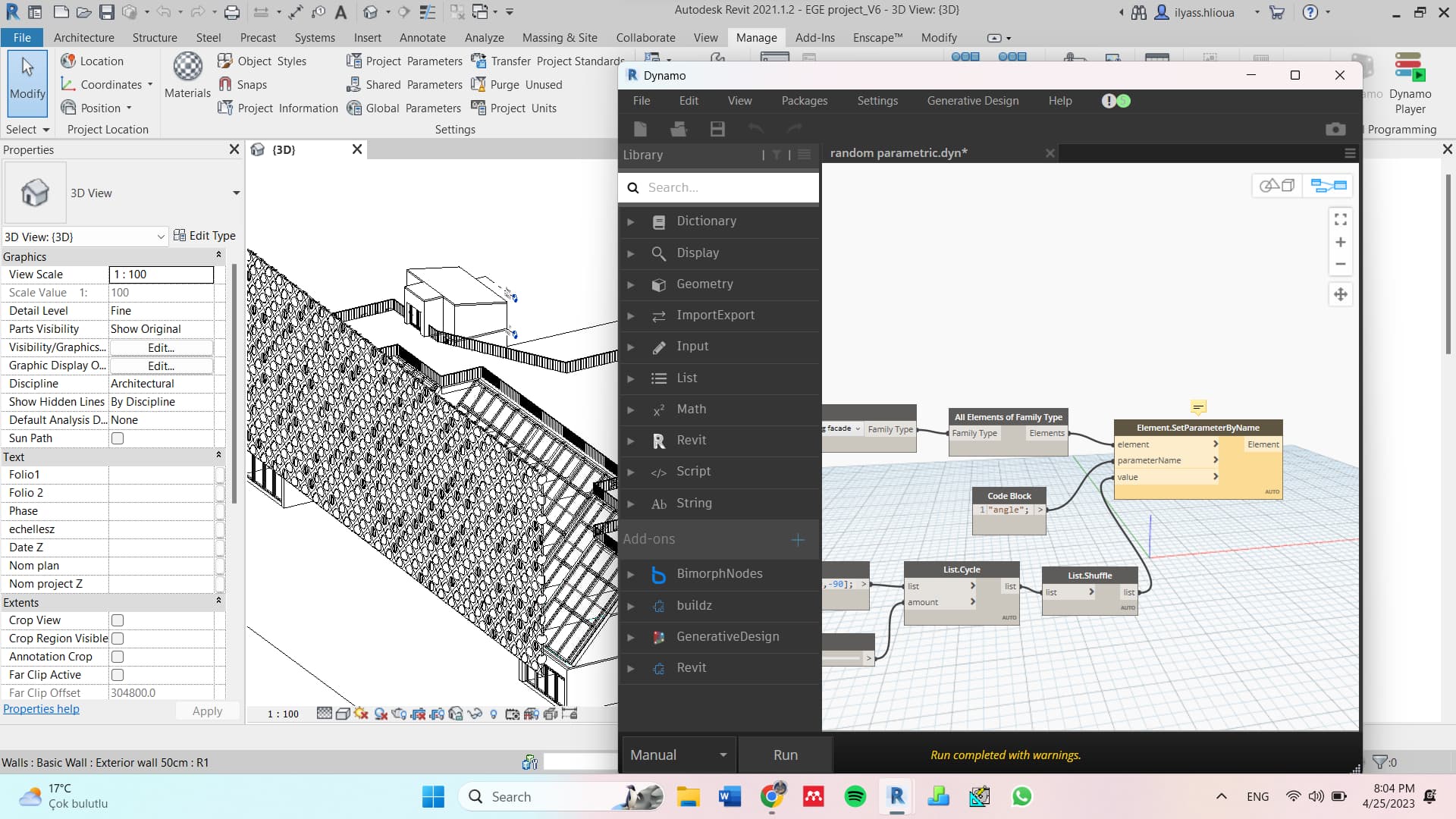Click Edit button for Graphic Display Options

coord(161,366)
